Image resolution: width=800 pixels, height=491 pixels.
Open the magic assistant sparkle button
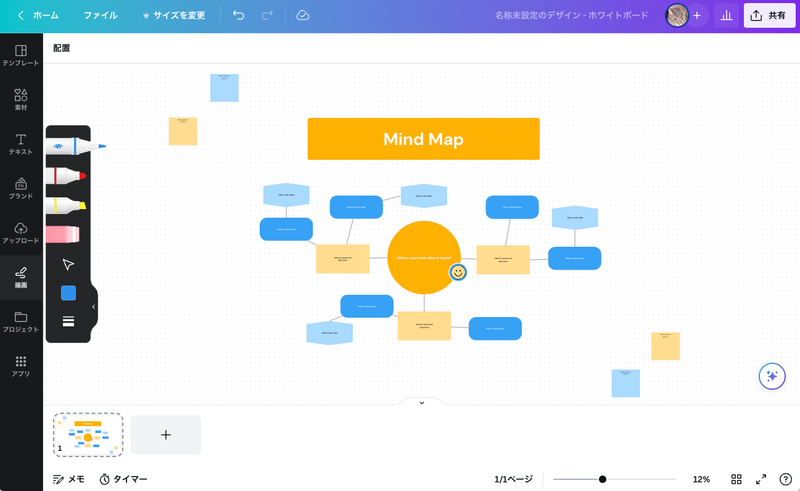click(x=771, y=376)
